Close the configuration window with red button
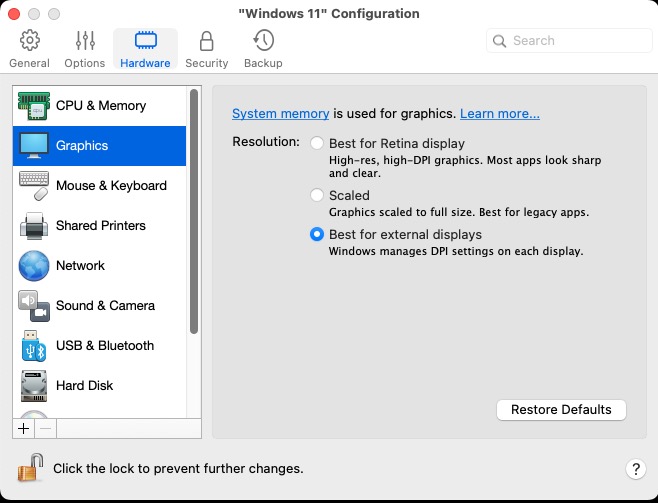Viewport: 658px width, 503px height. (x=14, y=14)
